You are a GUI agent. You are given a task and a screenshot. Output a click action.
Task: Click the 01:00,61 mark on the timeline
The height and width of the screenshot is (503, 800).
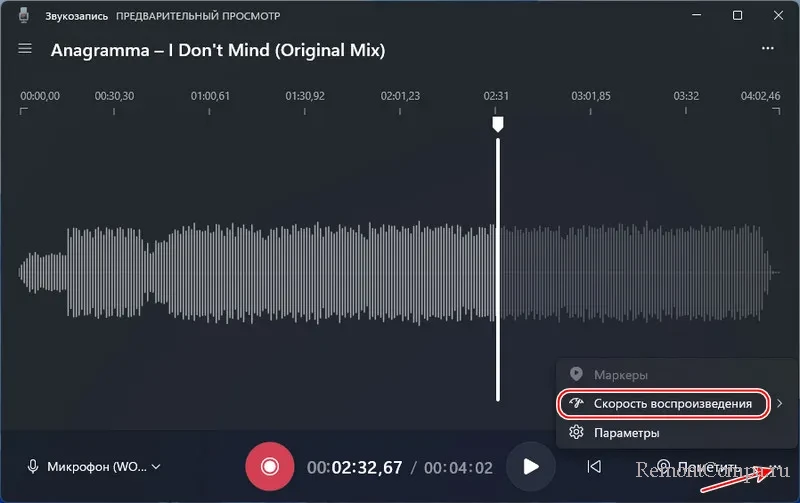coord(210,96)
